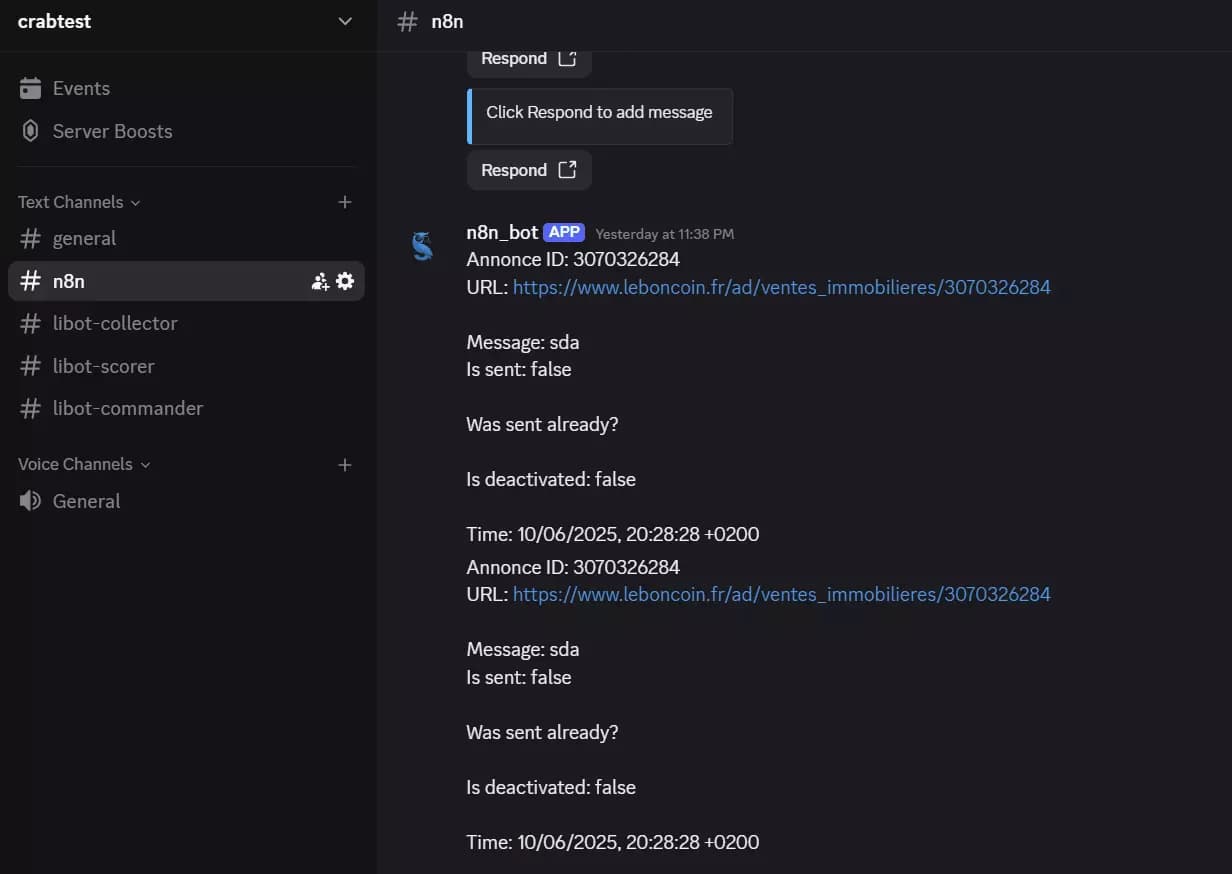This screenshot has width=1232, height=874.
Task: Open the crabtest server dropdown menu
Action: coord(344,21)
